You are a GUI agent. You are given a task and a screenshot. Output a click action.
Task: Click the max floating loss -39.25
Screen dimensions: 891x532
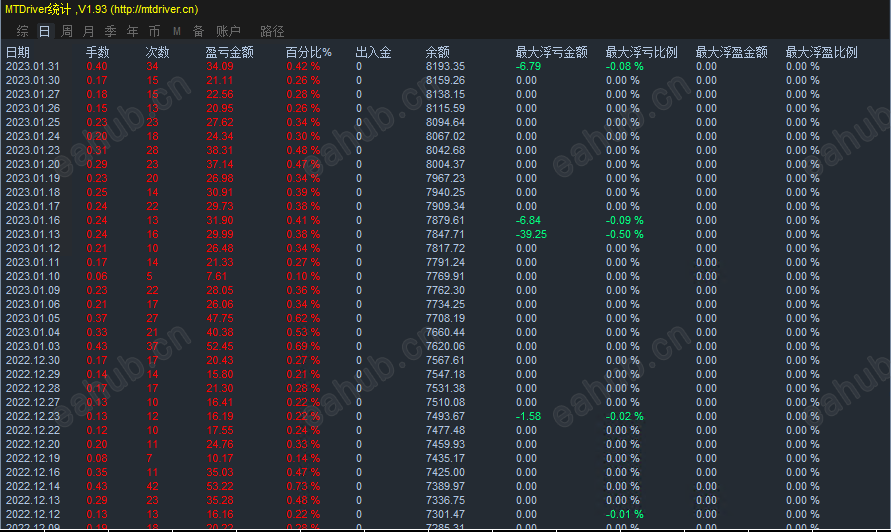(531, 234)
